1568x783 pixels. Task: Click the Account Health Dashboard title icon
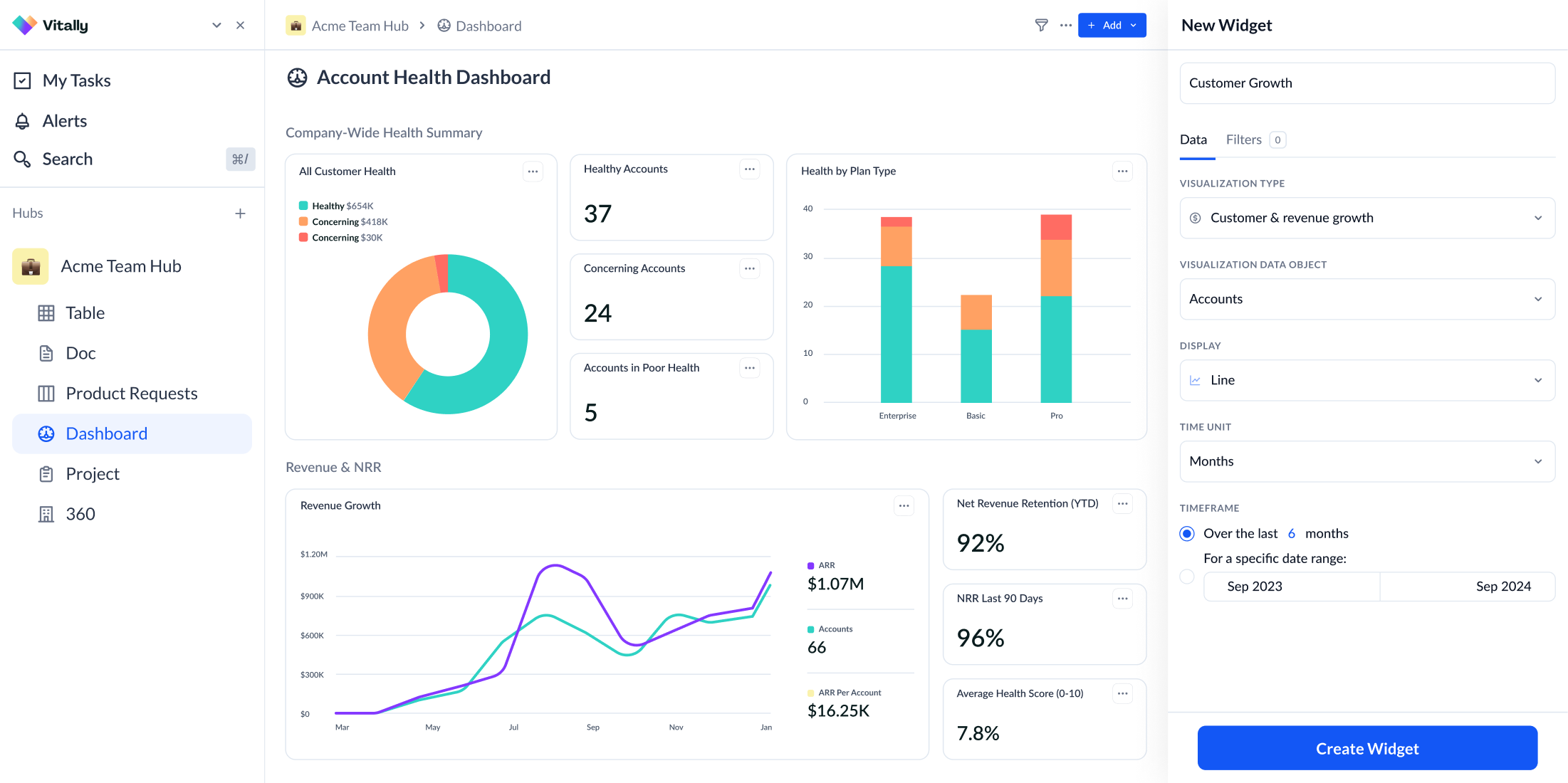[297, 78]
